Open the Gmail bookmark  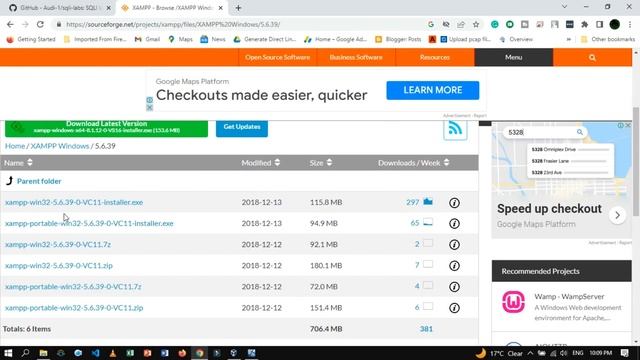(147, 40)
